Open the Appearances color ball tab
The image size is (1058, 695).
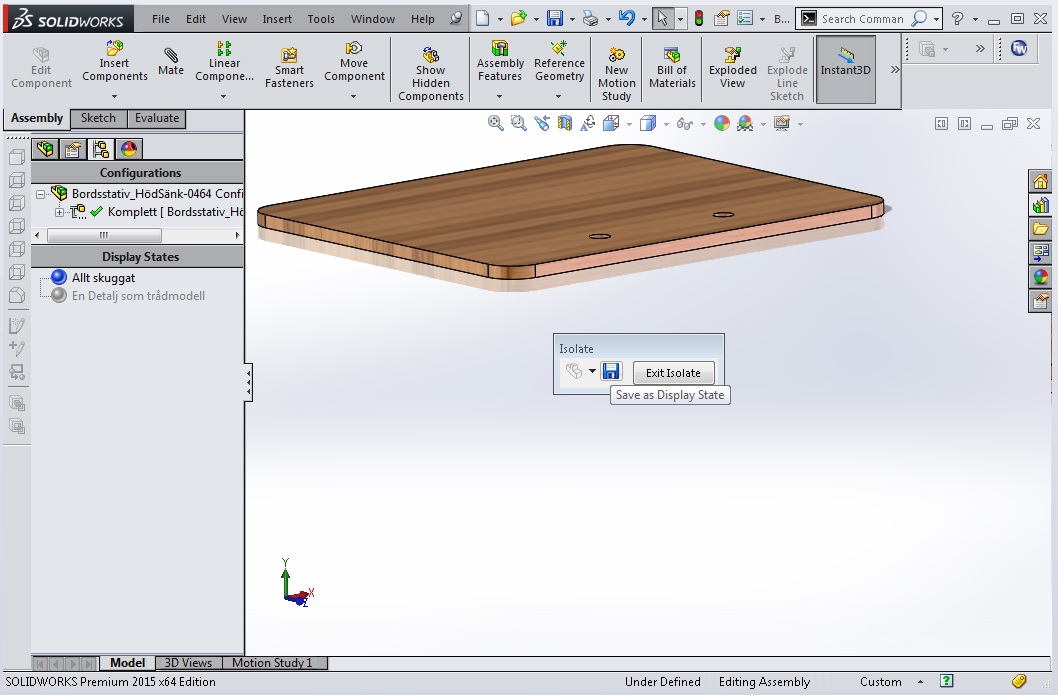tap(129, 149)
